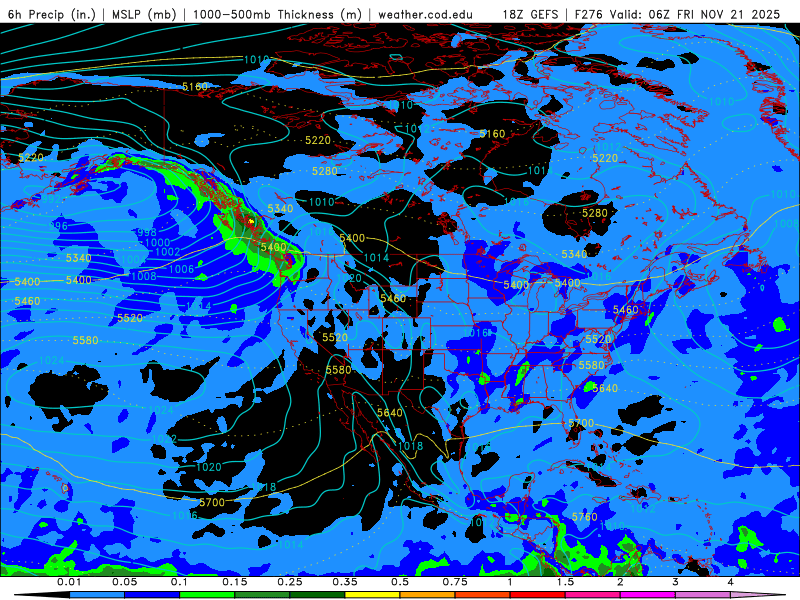Click the '1018' label over Mexico

click(x=410, y=446)
